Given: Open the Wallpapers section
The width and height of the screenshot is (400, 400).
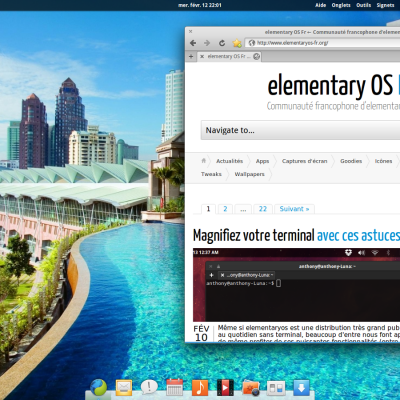Looking at the screenshot, I should point(249,174).
